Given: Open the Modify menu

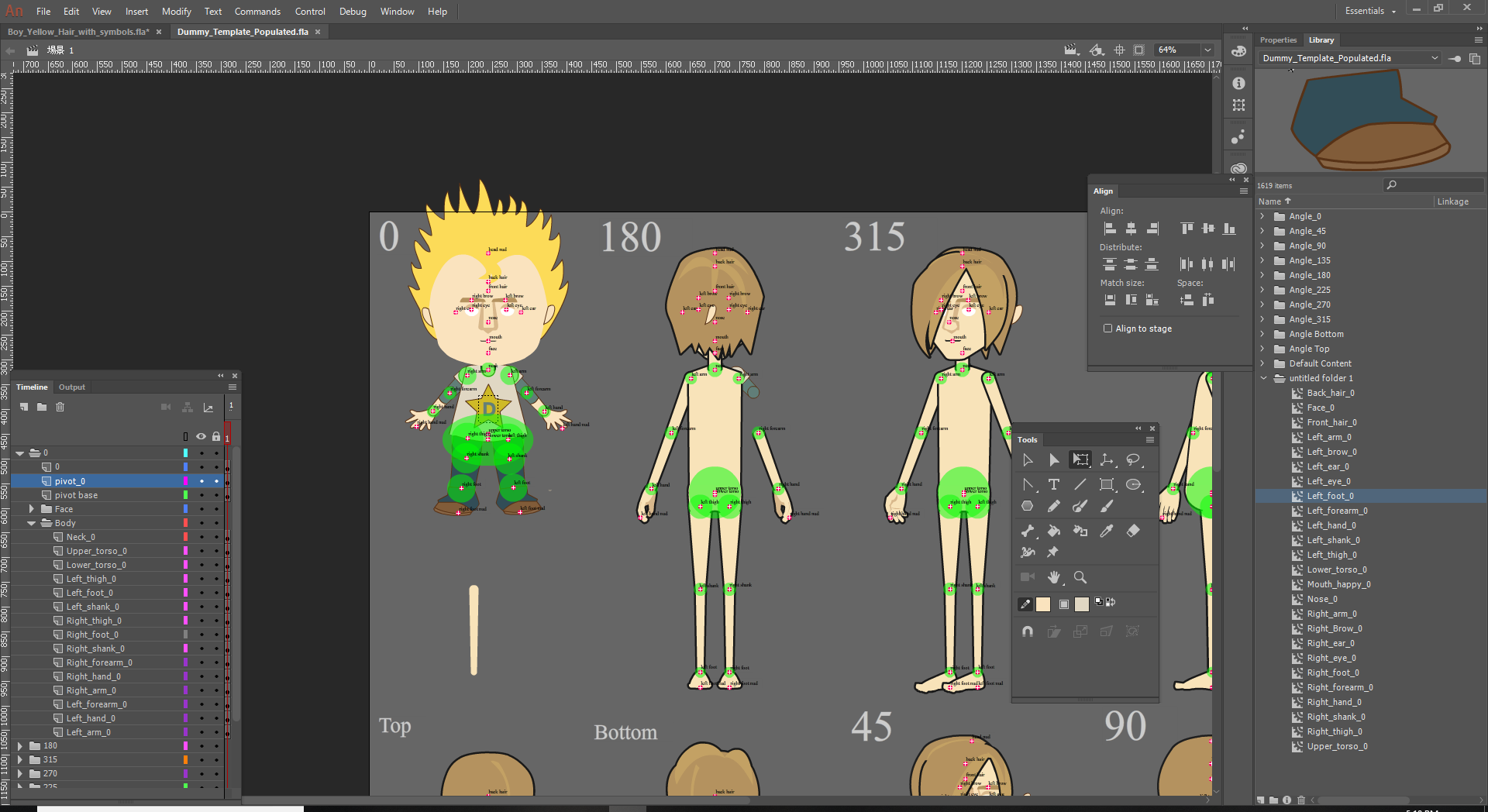Looking at the screenshot, I should [x=176, y=12].
